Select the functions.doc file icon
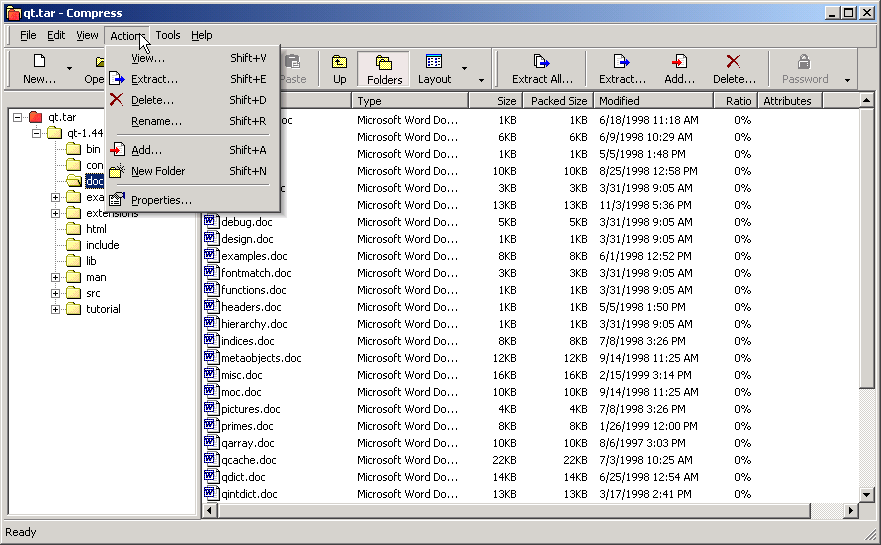The image size is (881, 545). [211, 289]
